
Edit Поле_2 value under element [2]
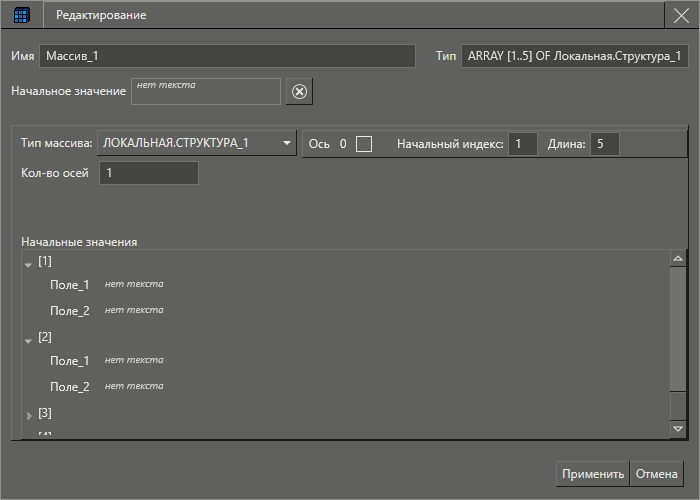[x=134, y=386]
